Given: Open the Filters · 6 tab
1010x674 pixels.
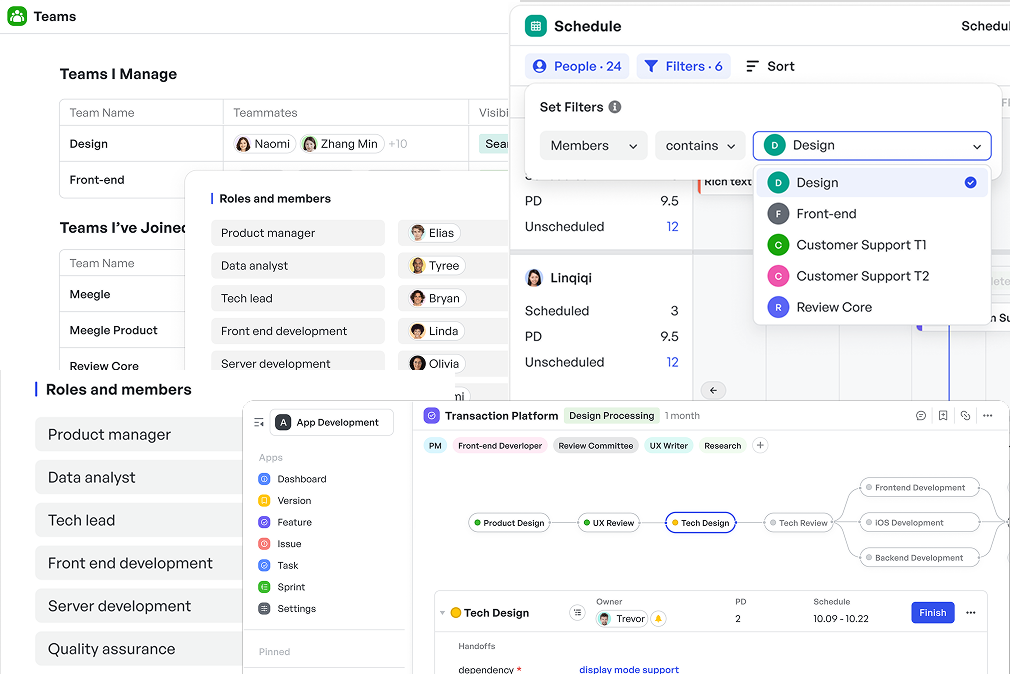Looking at the screenshot, I should 684,66.
